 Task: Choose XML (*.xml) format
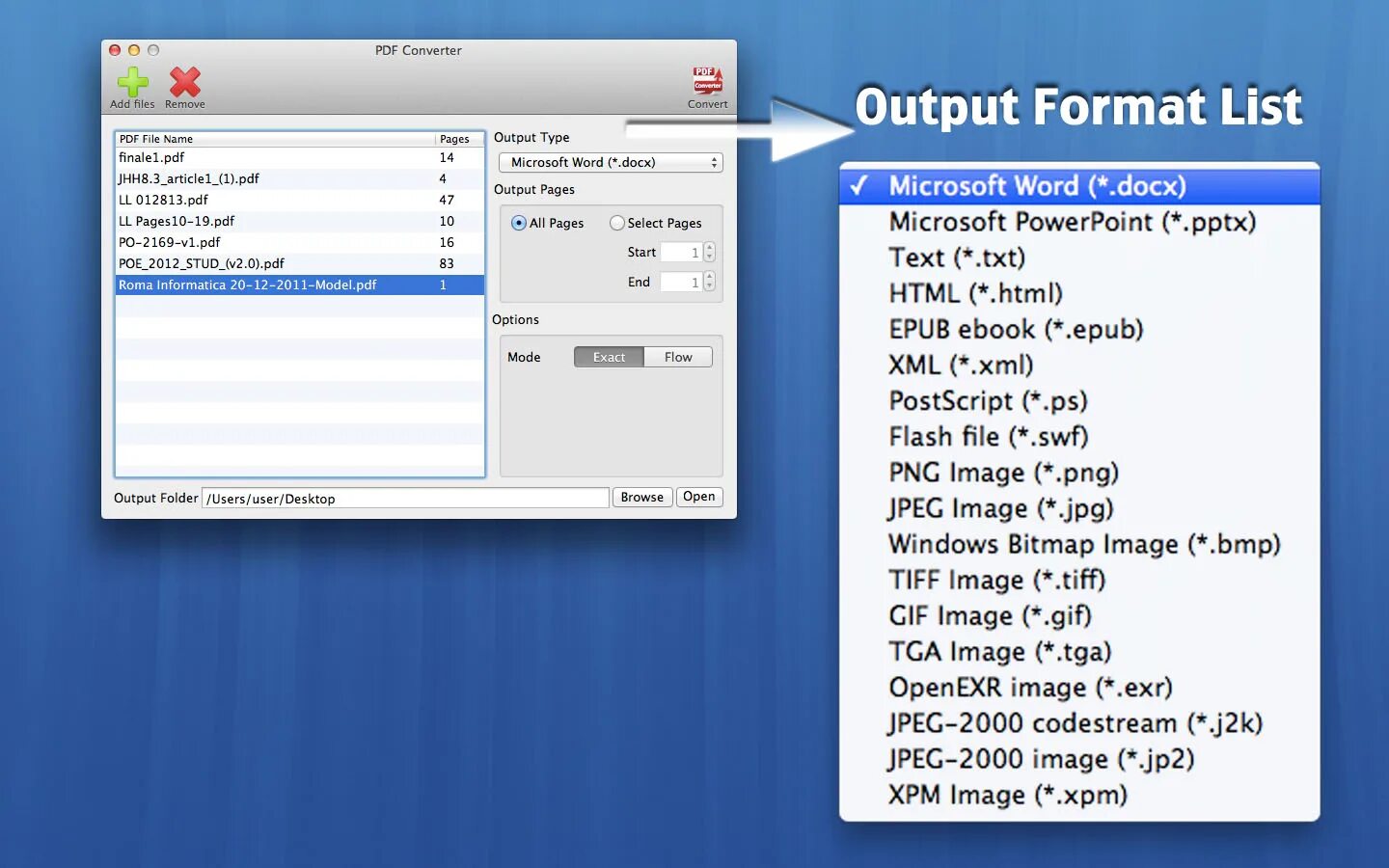(x=1079, y=365)
